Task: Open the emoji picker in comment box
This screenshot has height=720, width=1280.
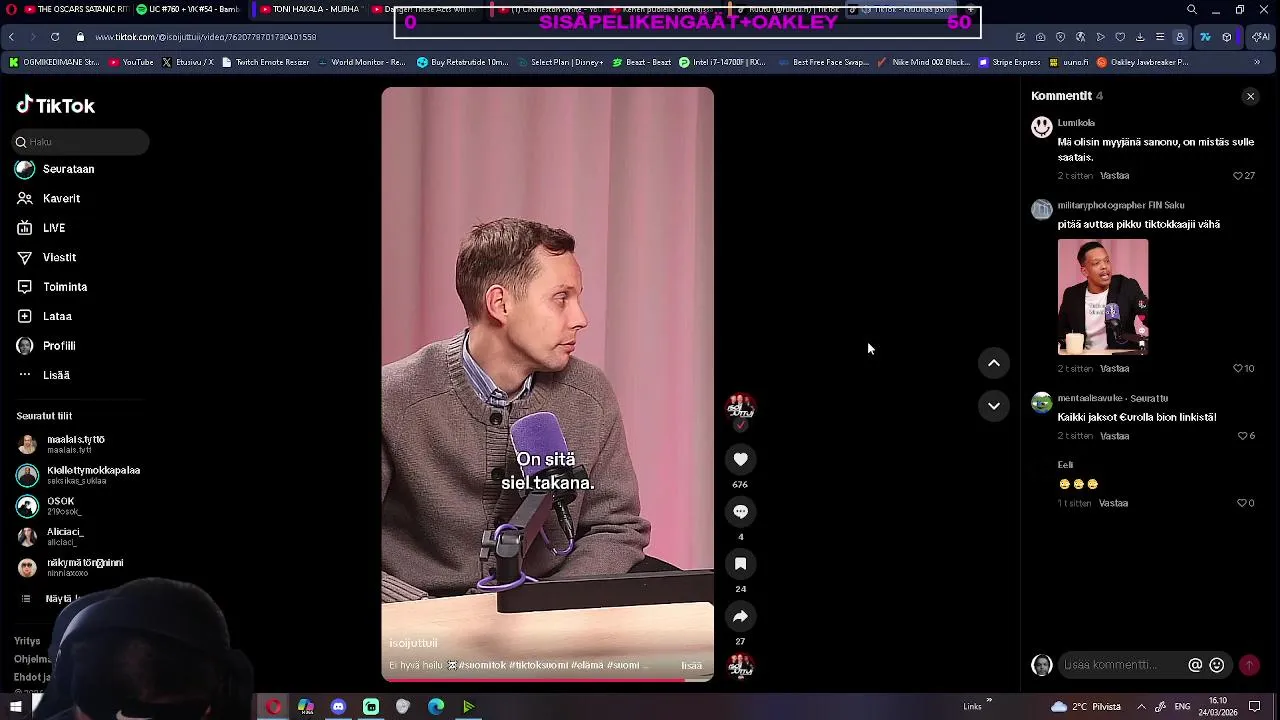Action: [1217, 665]
